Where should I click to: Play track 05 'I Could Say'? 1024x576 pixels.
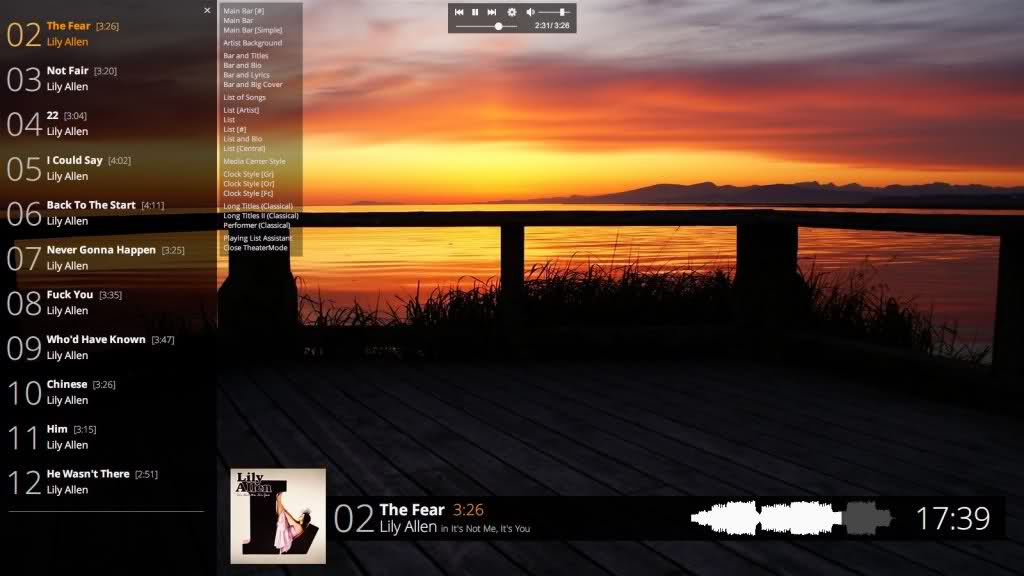tap(108, 168)
